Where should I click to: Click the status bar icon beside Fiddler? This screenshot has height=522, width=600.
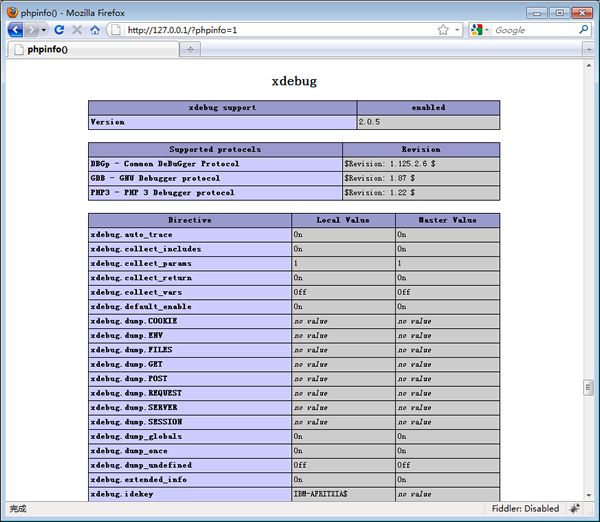click(x=575, y=509)
